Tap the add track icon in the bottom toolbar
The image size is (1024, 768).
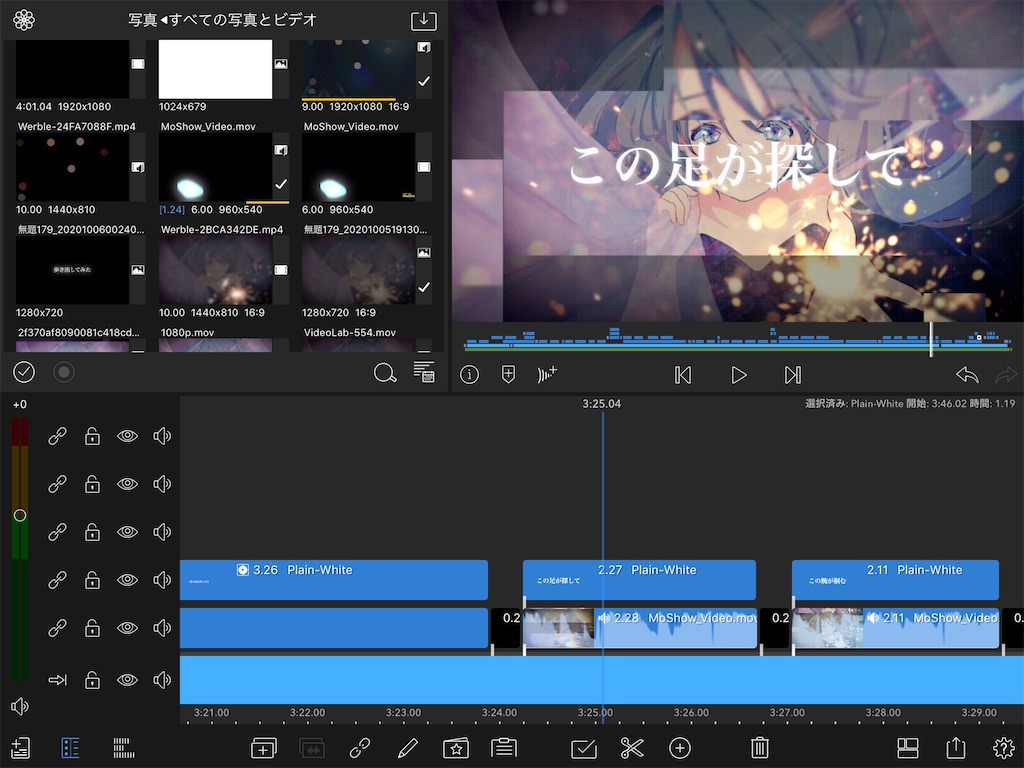click(20, 748)
